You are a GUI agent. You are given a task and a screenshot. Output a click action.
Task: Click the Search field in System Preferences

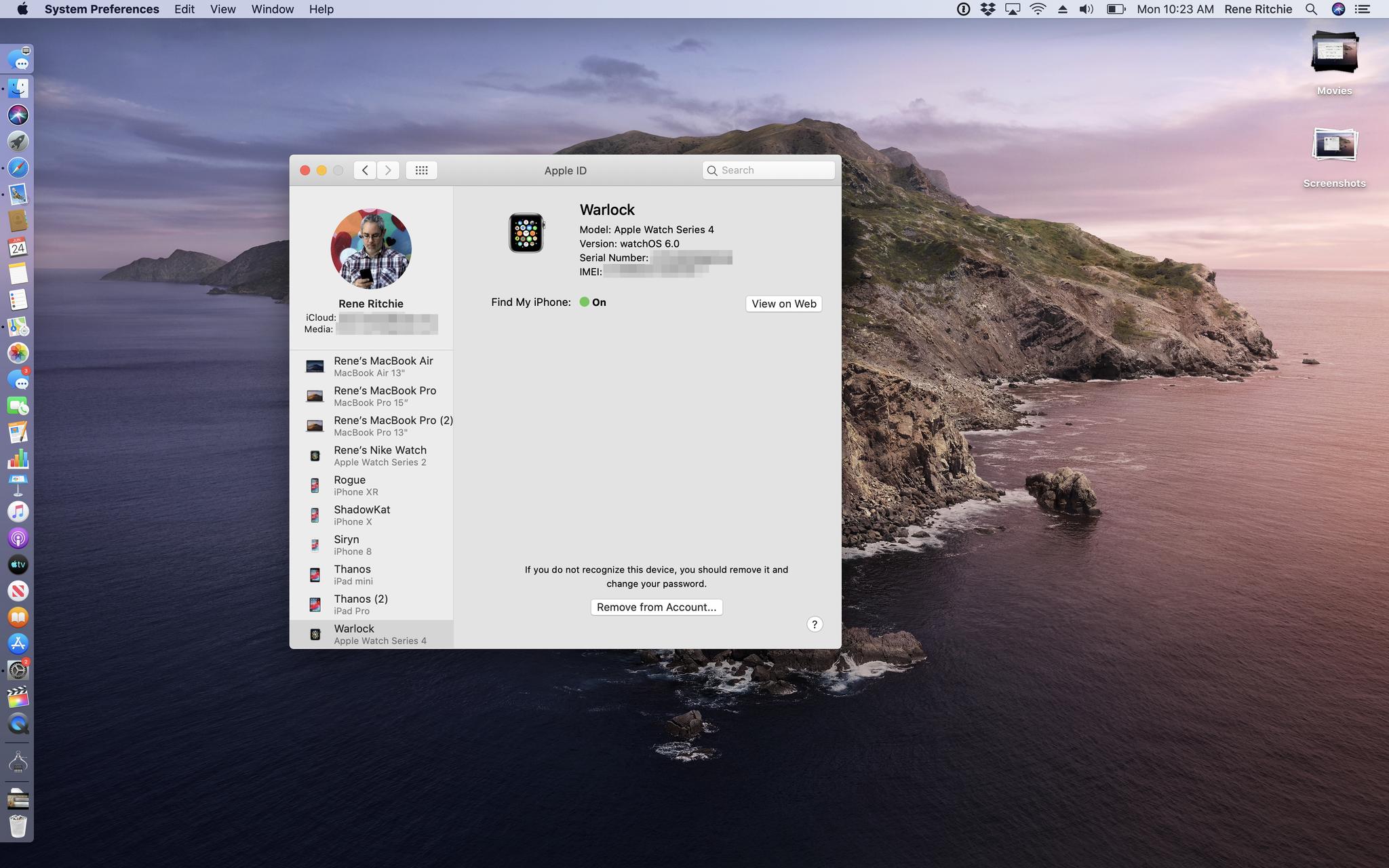coord(770,170)
